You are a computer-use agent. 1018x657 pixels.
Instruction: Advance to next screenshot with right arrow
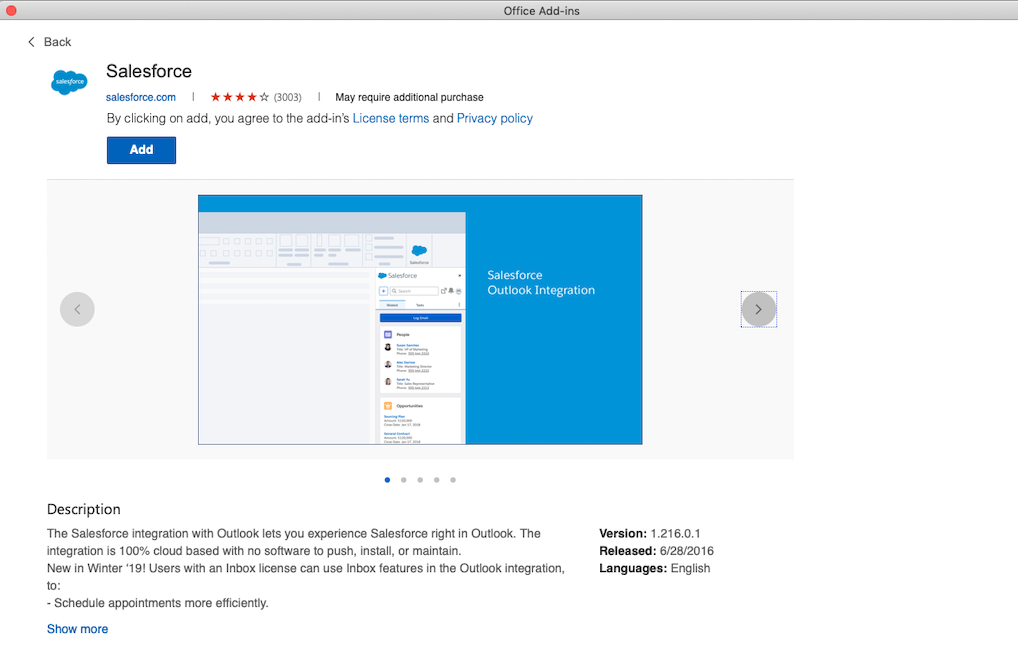[758, 309]
